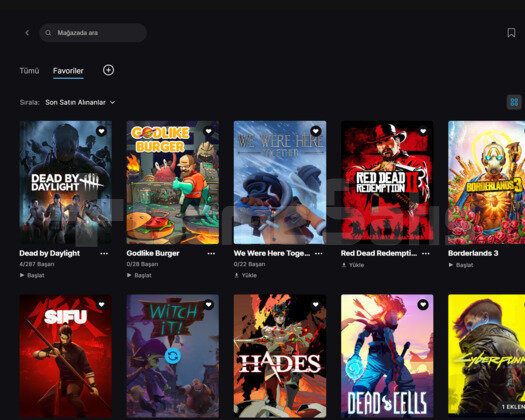Toggle the Dead Cells favorite heart
Viewport: 525px width, 420px height.
423,304
